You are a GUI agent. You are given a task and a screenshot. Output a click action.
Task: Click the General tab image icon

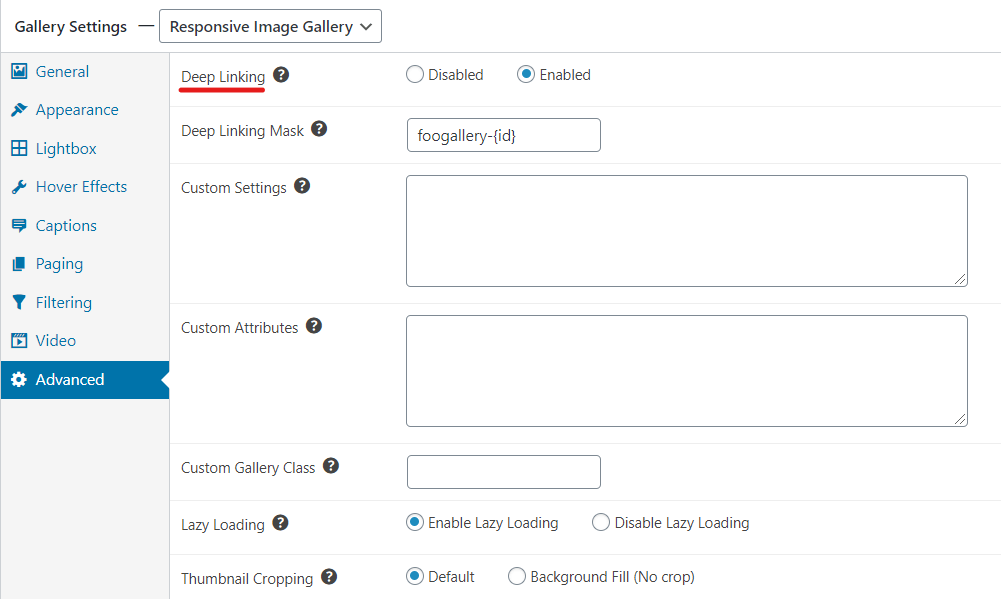tap(19, 71)
